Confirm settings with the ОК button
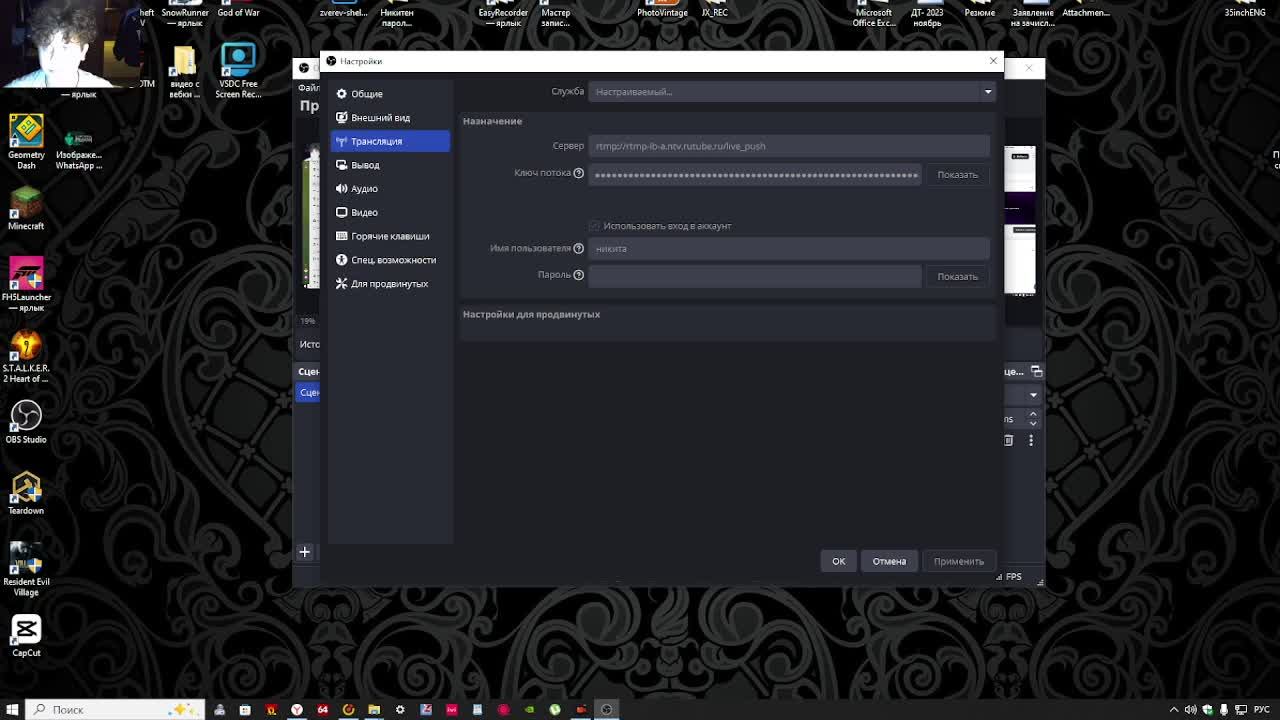Screen dimensions: 1280x720 (838, 561)
